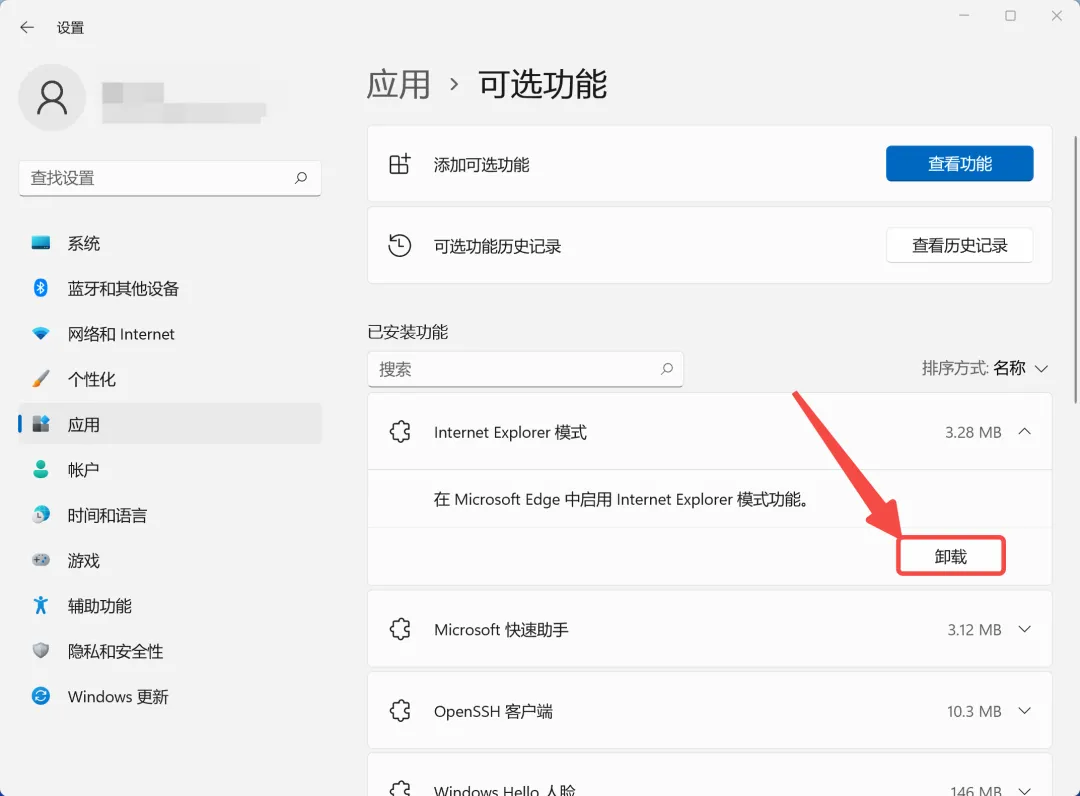The height and width of the screenshot is (796, 1080).
Task: Click the 隐私和安全性 shield icon
Action: [x=41, y=651]
